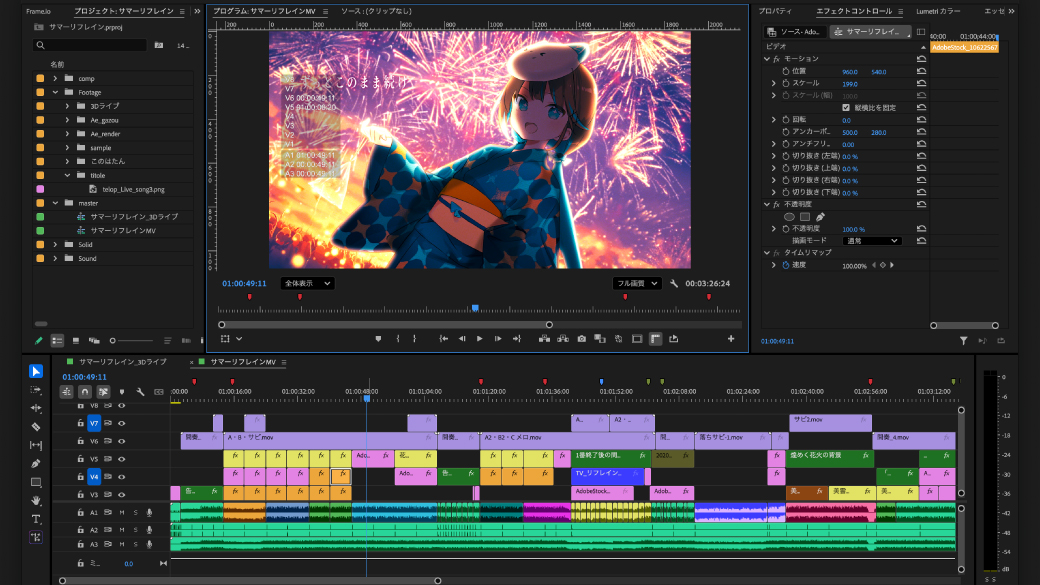Image resolution: width=1040 pixels, height=585 pixels.
Task: Click the Lift button
Action: [x=545, y=339]
